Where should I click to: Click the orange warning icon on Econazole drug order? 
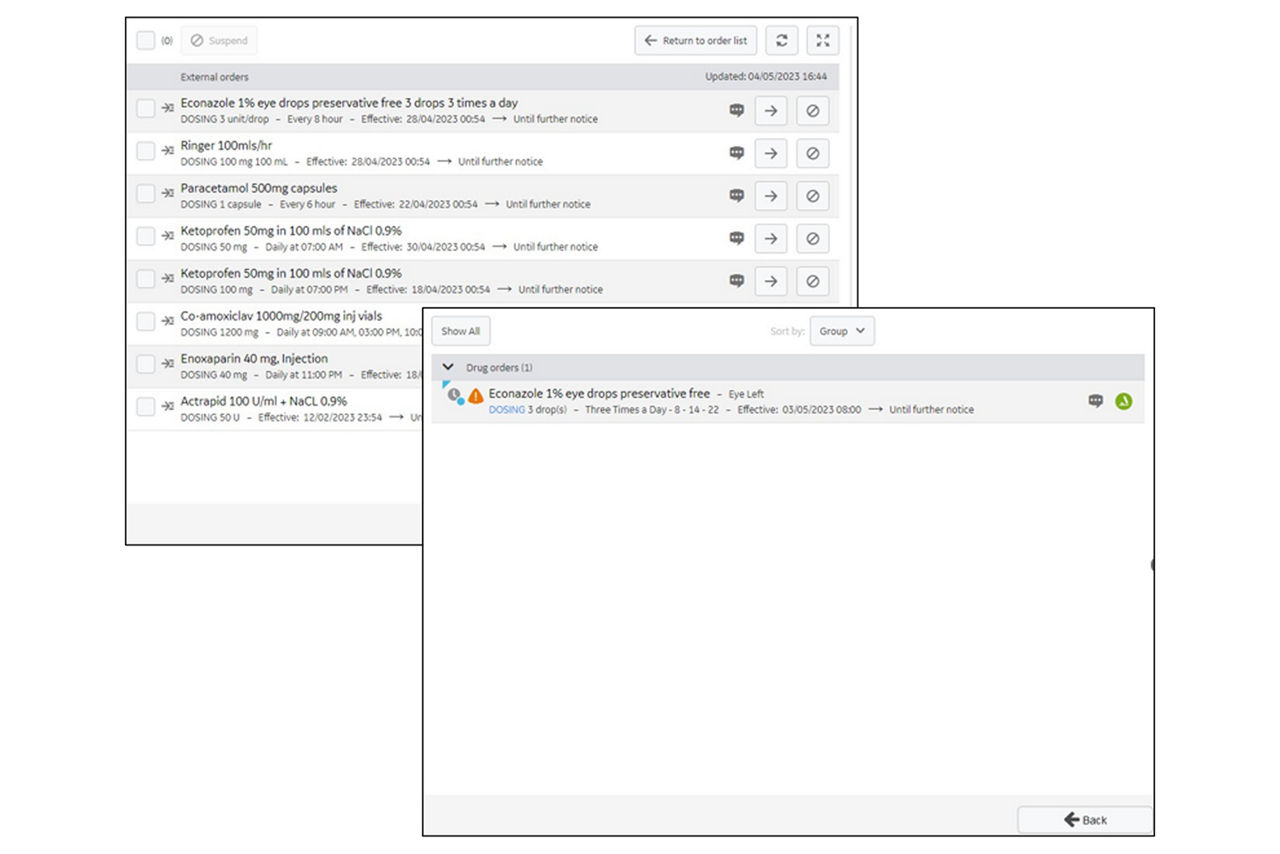point(476,396)
